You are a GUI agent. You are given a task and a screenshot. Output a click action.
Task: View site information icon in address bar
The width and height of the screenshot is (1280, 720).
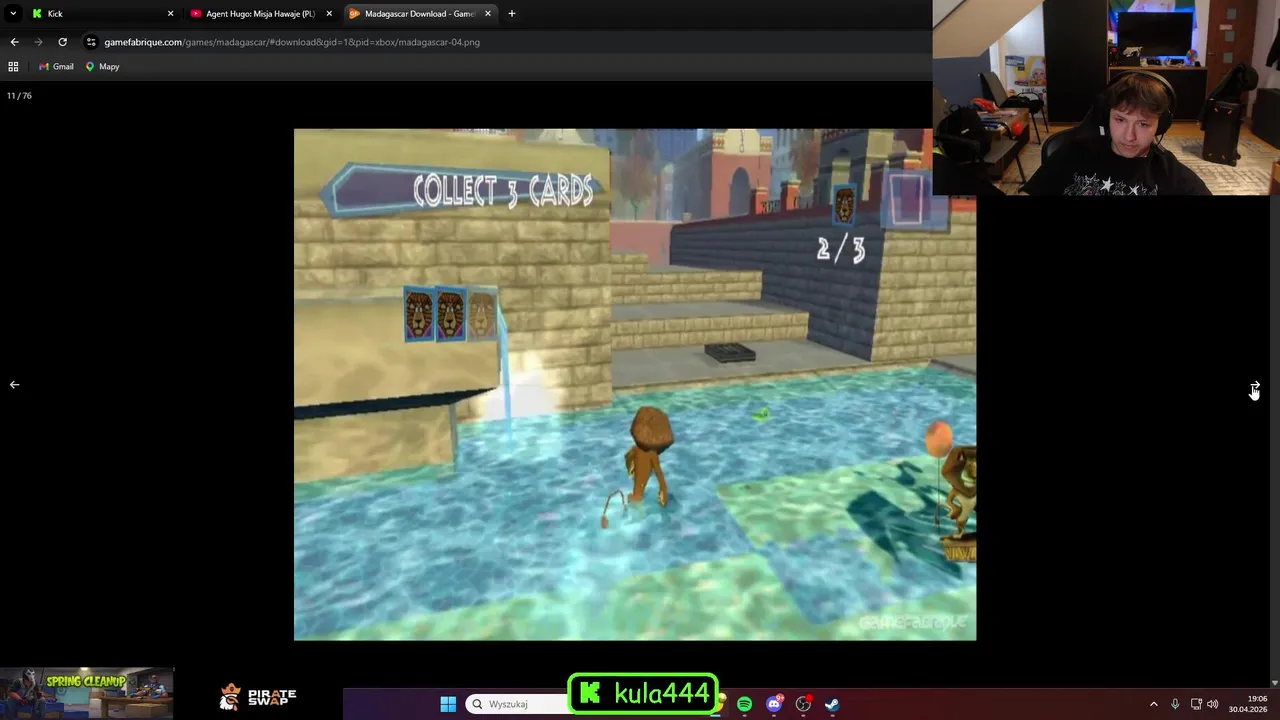91,42
